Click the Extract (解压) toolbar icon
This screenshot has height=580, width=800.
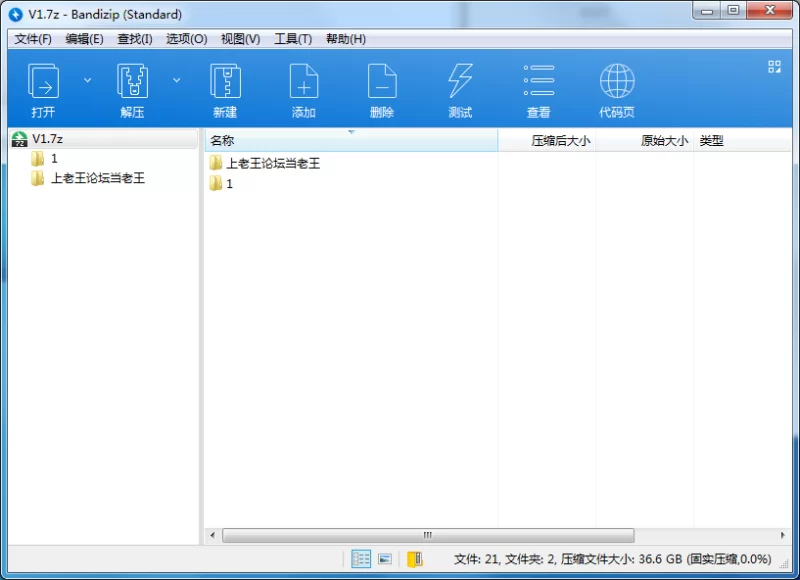tap(132, 81)
